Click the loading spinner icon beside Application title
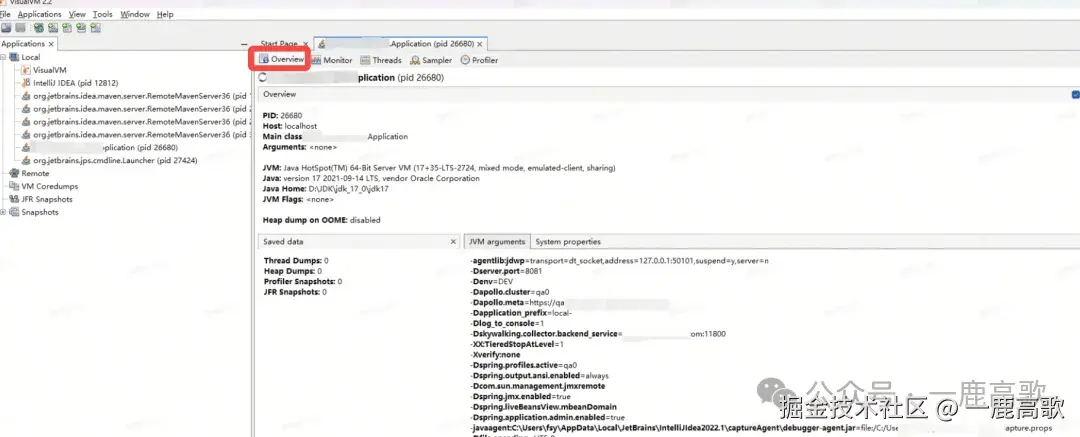Image resolution: width=1080 pixels, height=437 pixels. (262, 78)
